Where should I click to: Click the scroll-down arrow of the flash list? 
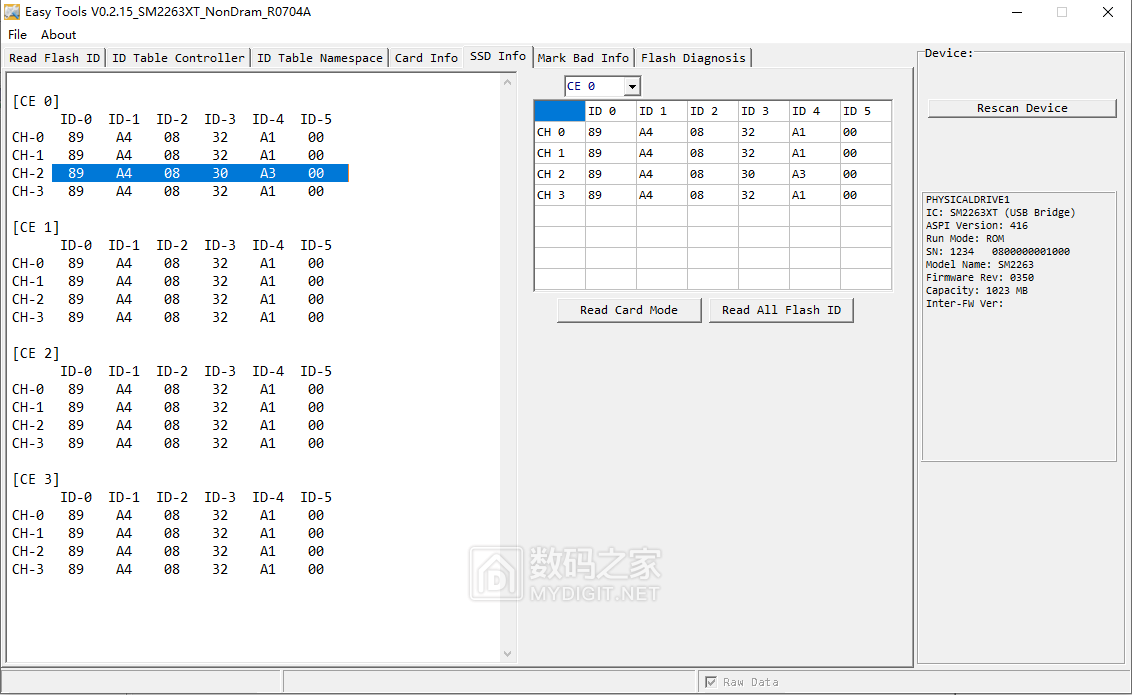(508, 652)
